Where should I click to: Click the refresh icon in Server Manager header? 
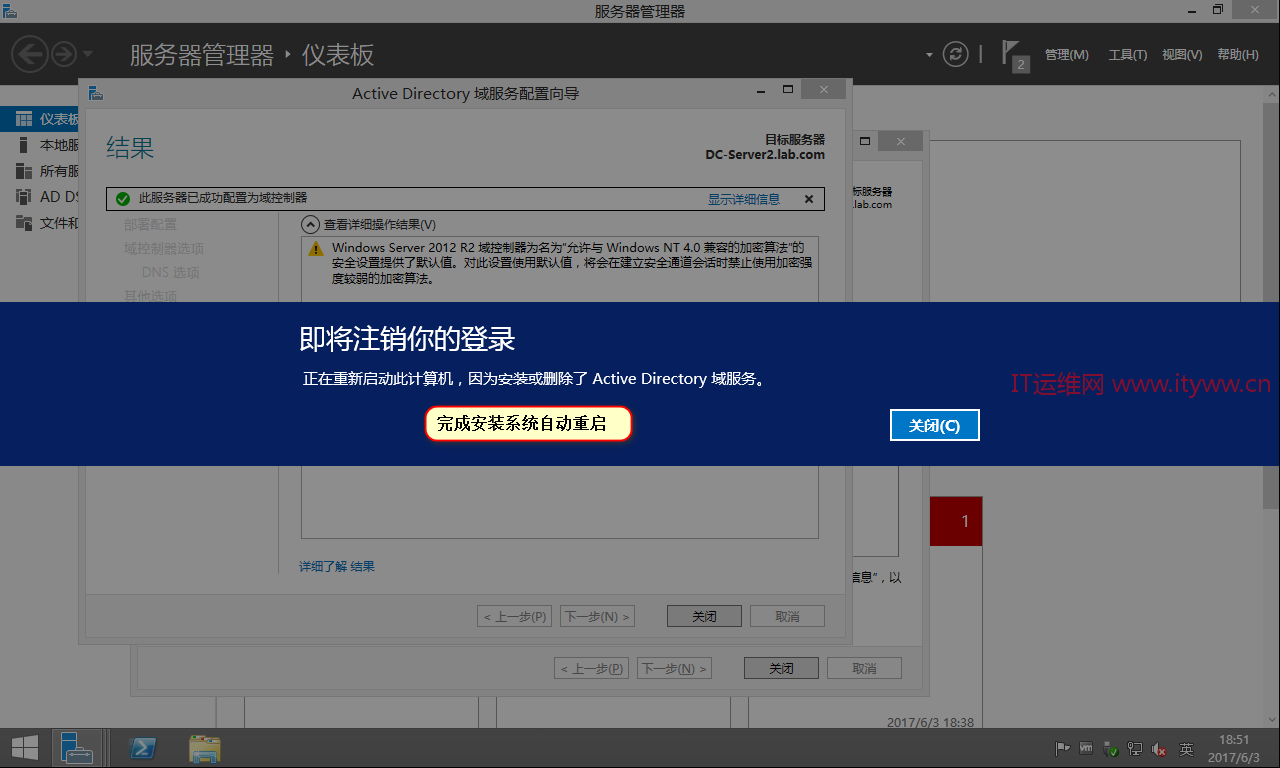coord(956,54)
